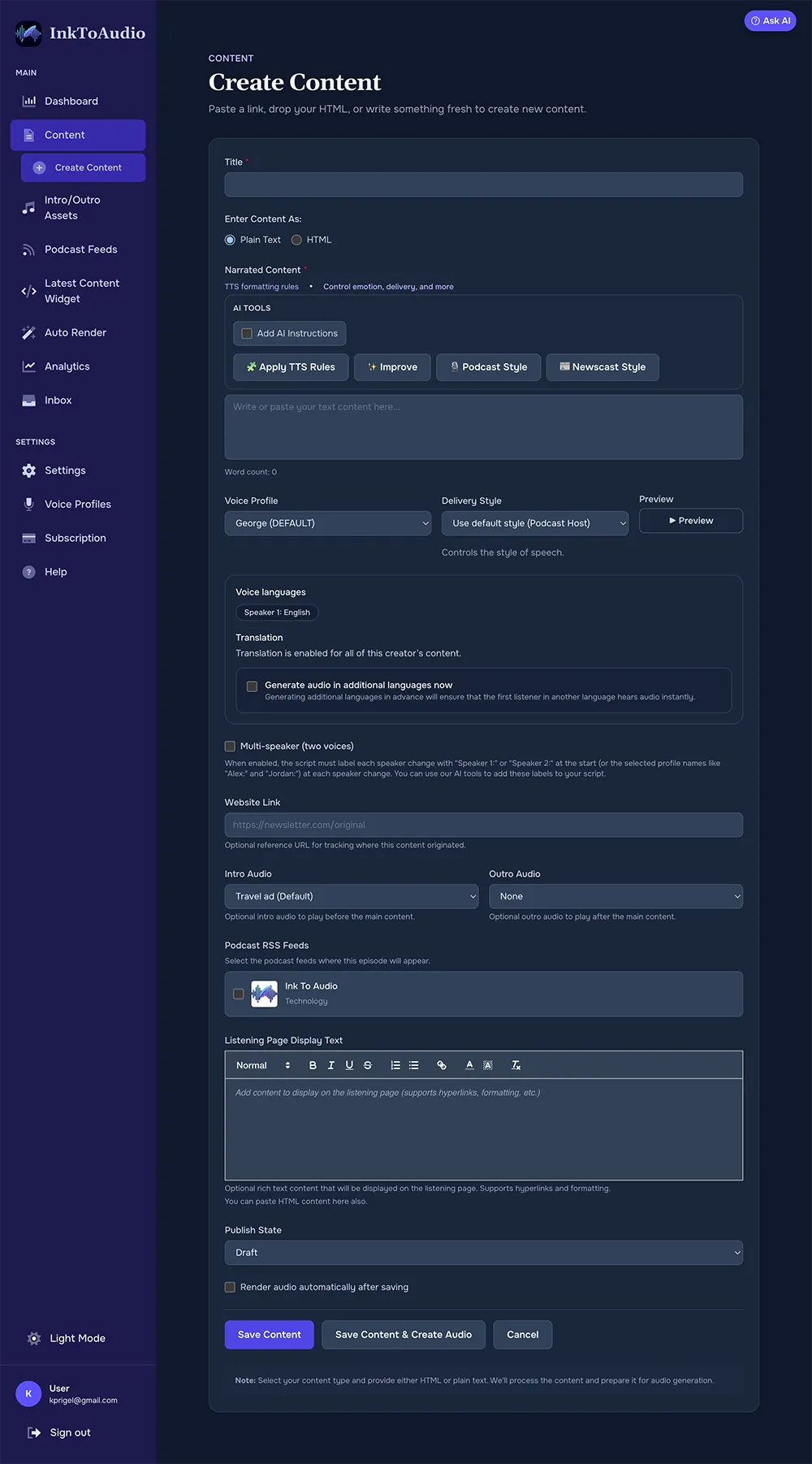Enable generate audio in additional languages
812x1464 pixels.
(252, 687)
